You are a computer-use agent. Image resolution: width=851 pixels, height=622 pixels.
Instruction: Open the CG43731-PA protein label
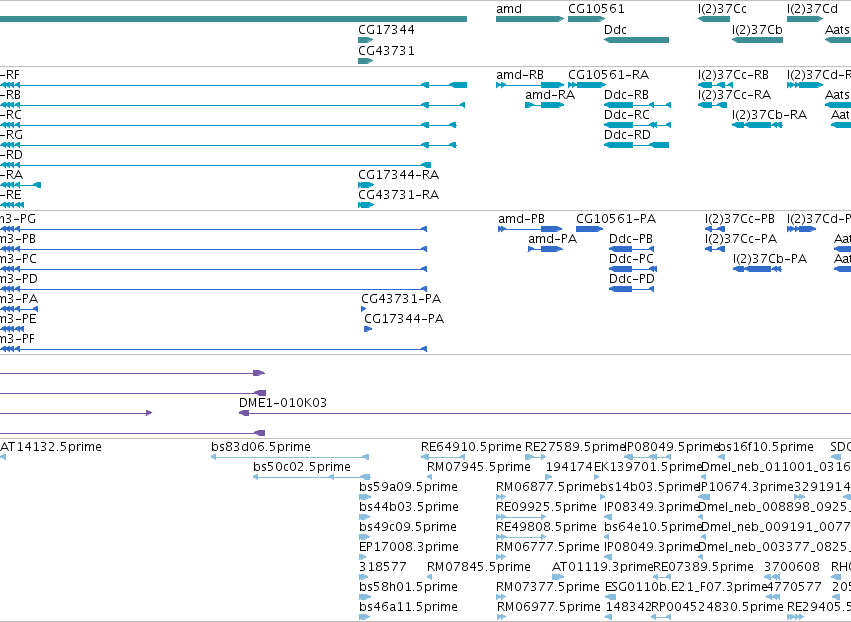(401, 299)
